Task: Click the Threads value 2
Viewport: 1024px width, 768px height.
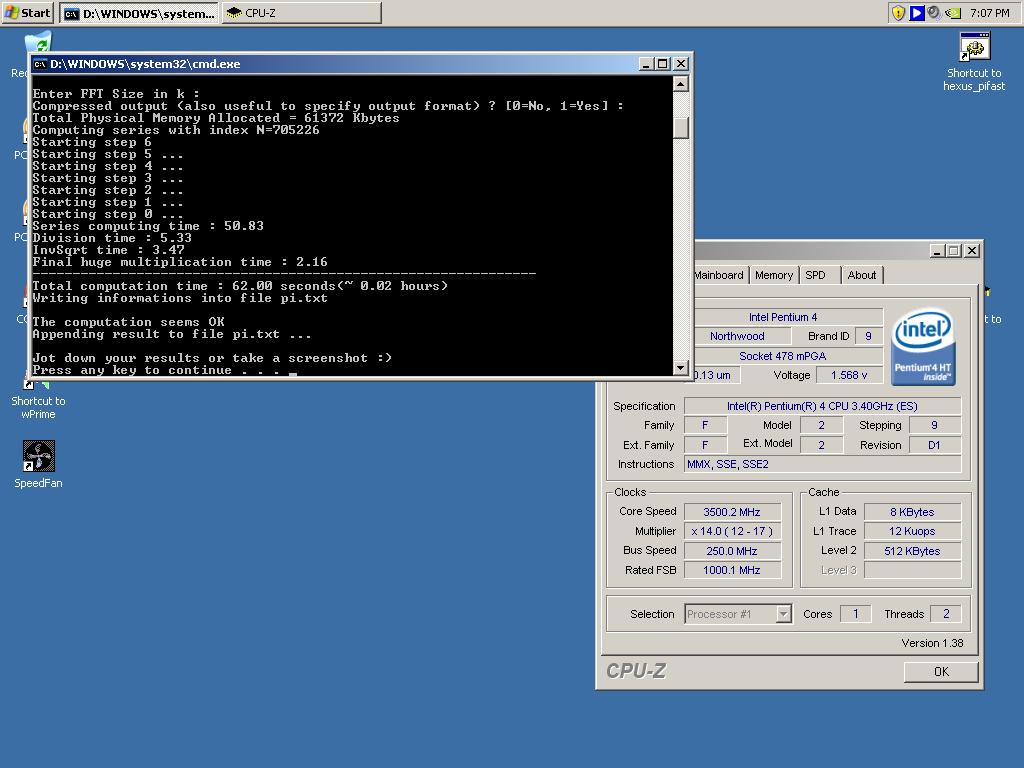Action: point(946,614)
